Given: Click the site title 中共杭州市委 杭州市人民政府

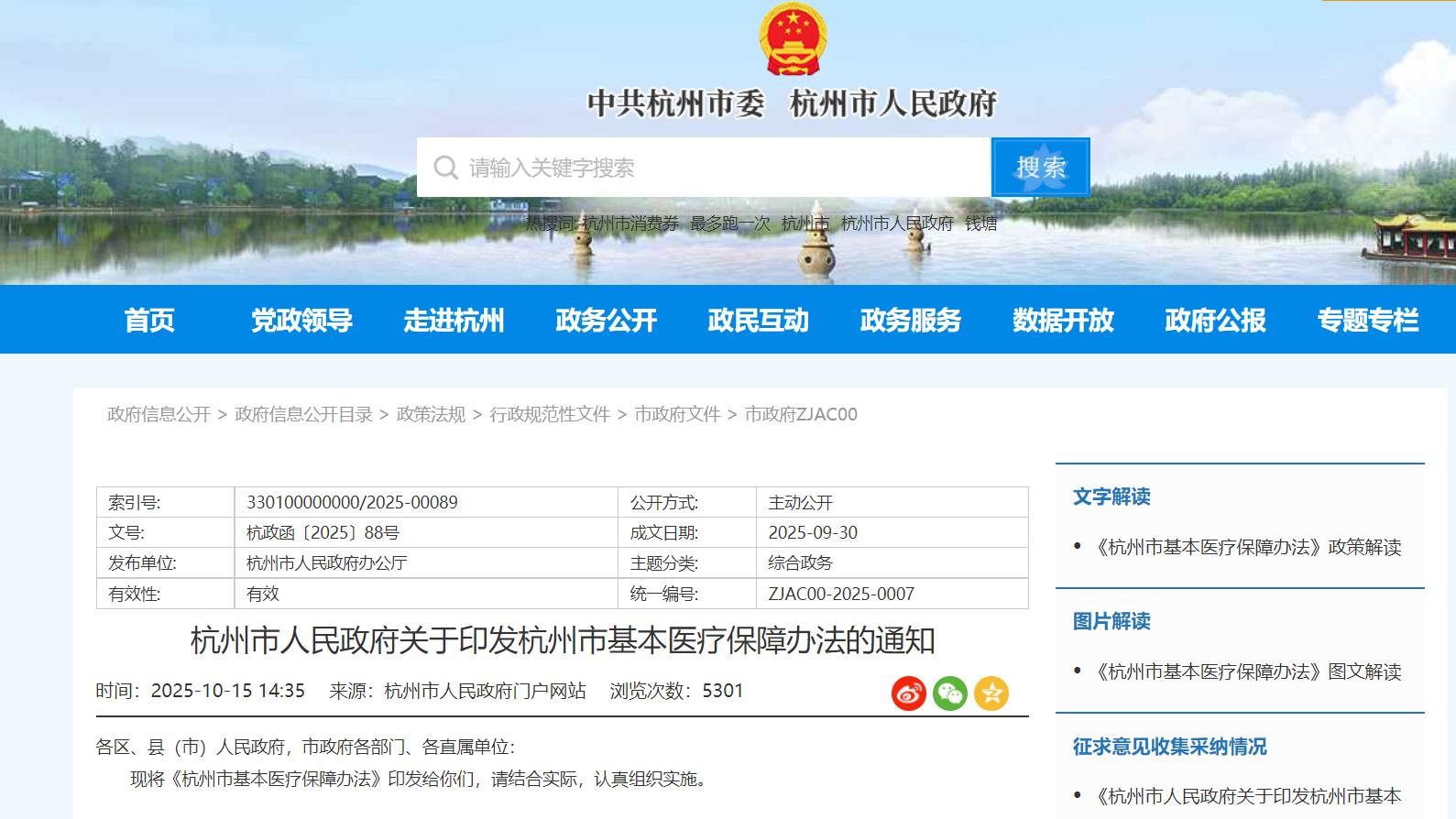Looking at the screenshot, I should (792, 103).
